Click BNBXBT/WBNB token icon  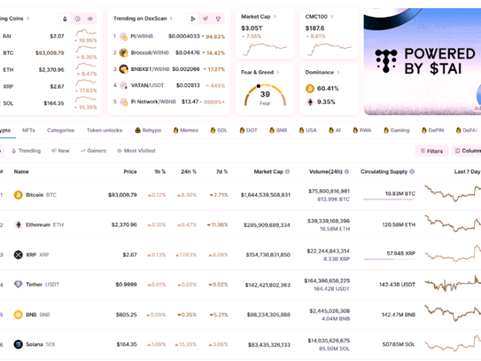(124, 69)
